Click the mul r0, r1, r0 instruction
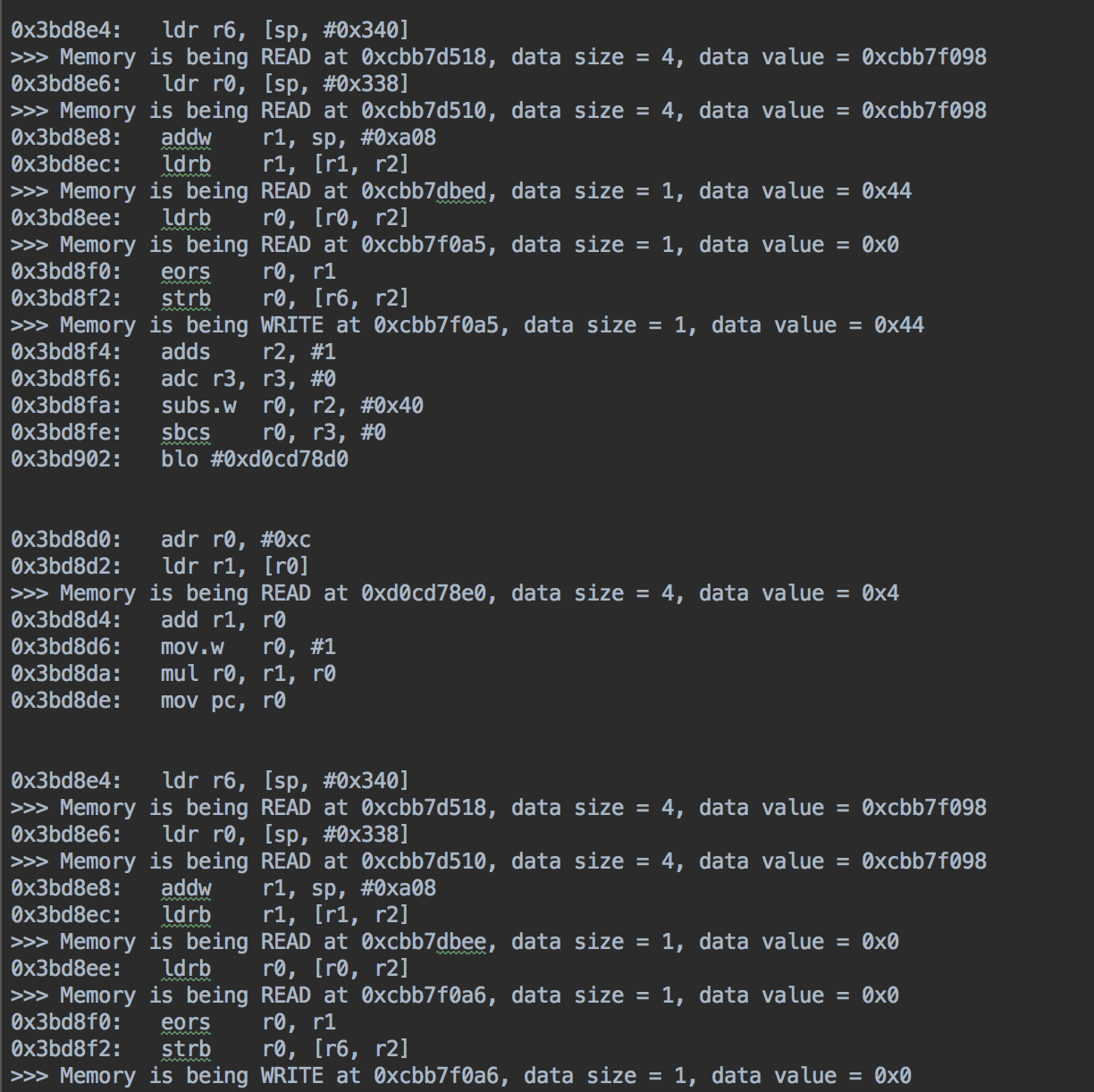Image resolution: width=1094 pixels, height=1092 pixels. coord(248,674)
